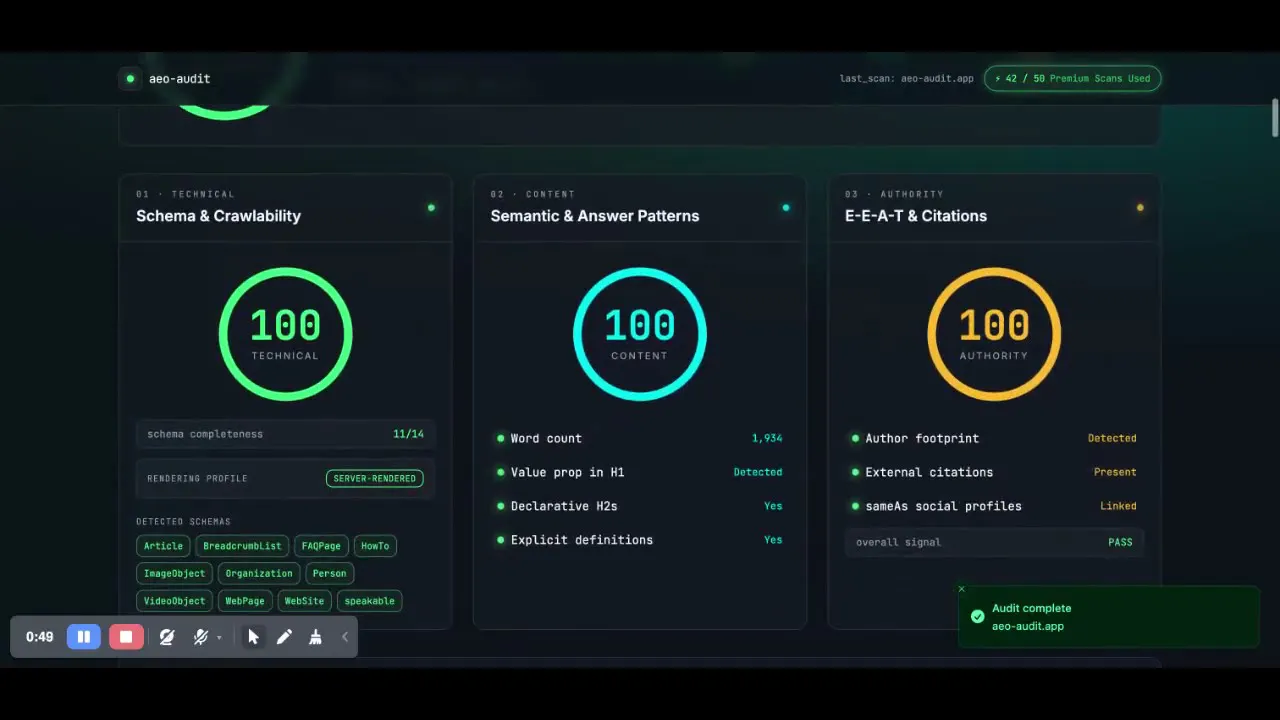Click the green Technical score ring

[x=285, y=334]
